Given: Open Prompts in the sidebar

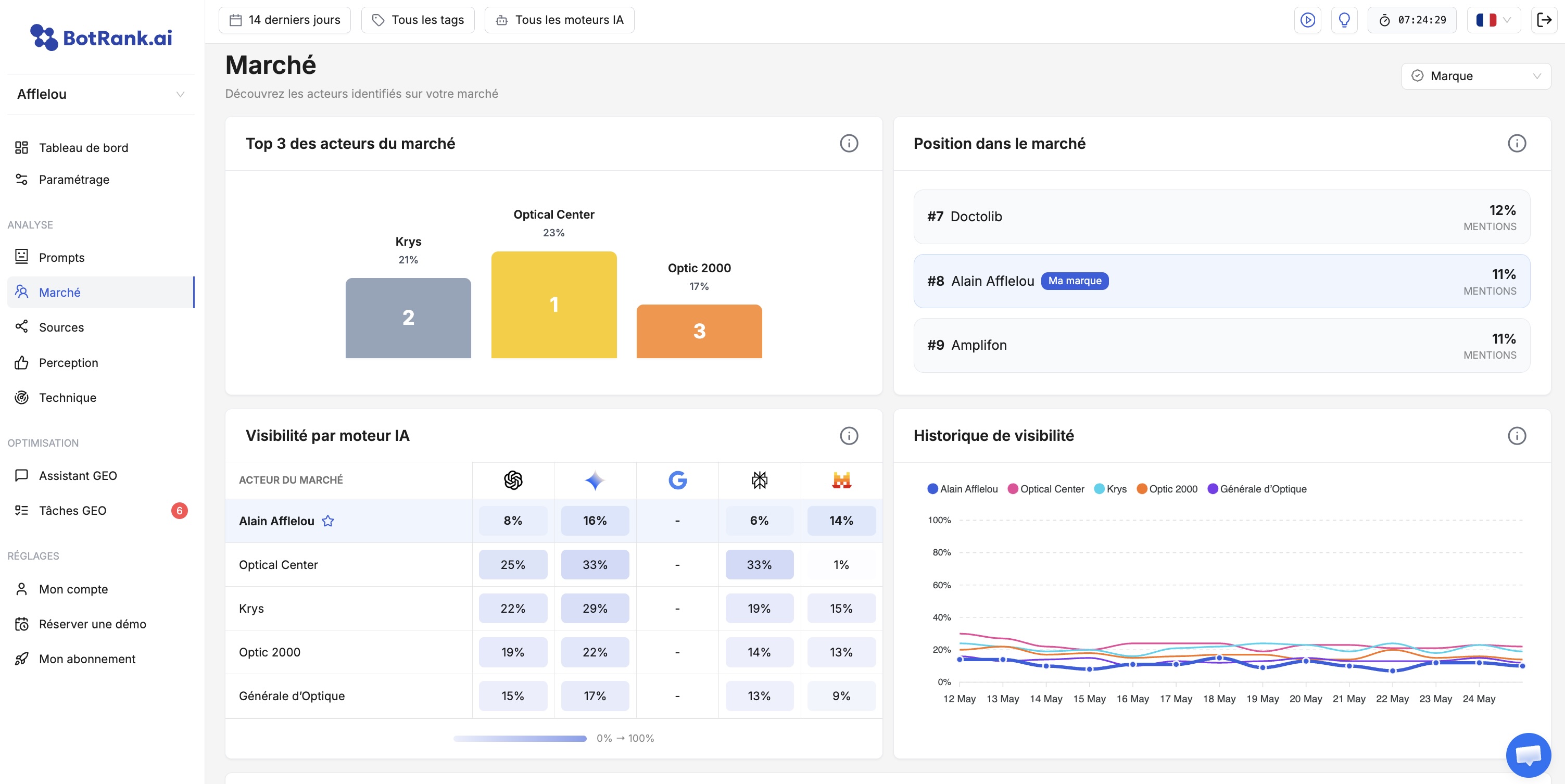Looking at the screenshot, I should coord(101,258).
